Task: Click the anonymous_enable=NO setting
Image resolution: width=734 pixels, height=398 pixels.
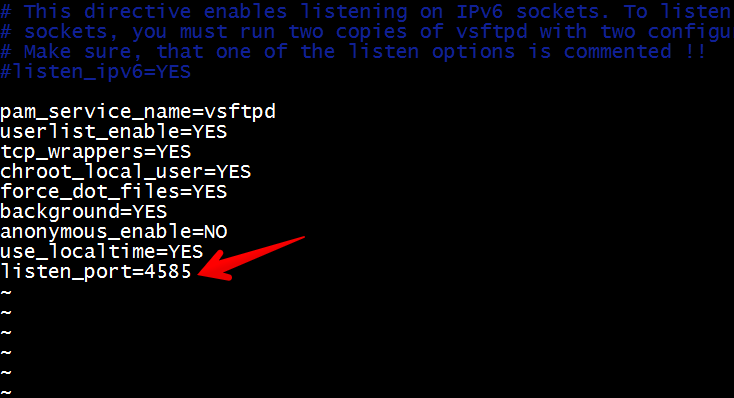Action: pos(113,232)
